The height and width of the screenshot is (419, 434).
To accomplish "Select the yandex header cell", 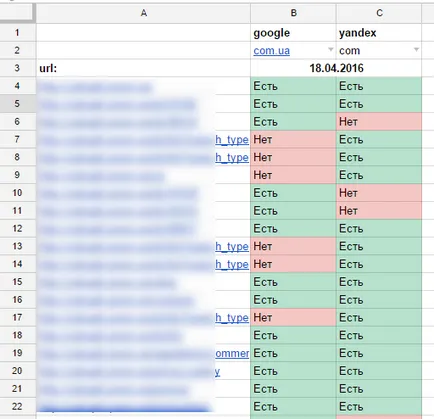I will point(379,33).
